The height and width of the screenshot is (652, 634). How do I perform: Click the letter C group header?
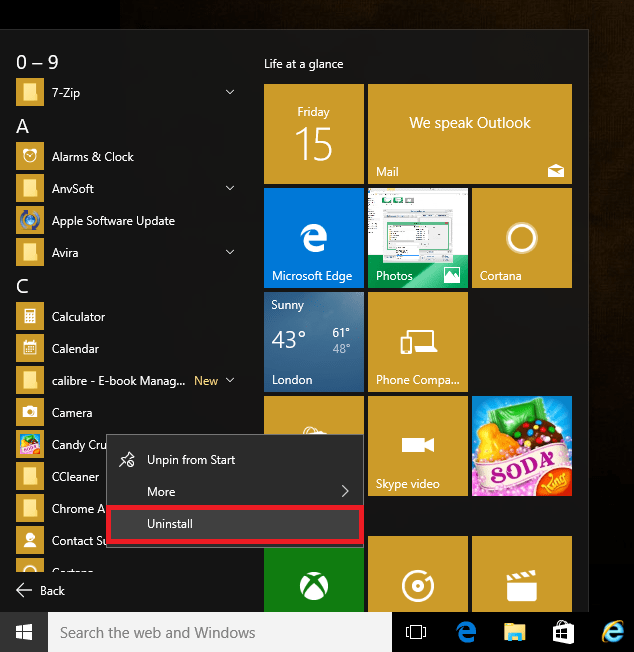click(x=22, y=286)
